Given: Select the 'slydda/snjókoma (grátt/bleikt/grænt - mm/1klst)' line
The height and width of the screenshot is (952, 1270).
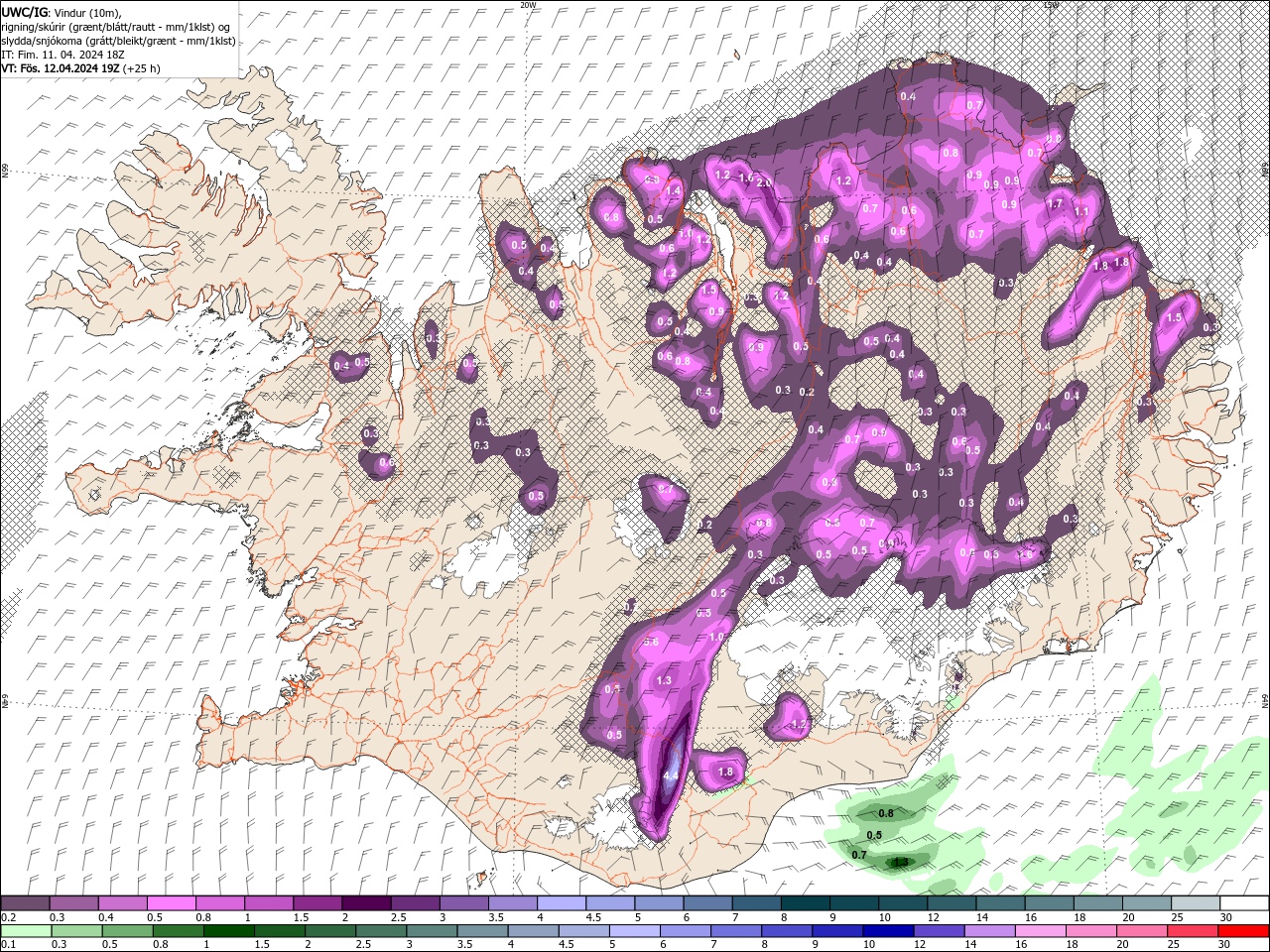Looking at the screenshot, I should [x=118, y=41].
